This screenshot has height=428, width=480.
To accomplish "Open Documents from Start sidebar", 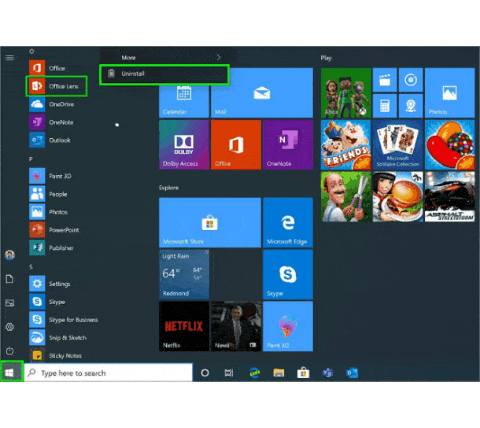I will (x=10, y=279).
